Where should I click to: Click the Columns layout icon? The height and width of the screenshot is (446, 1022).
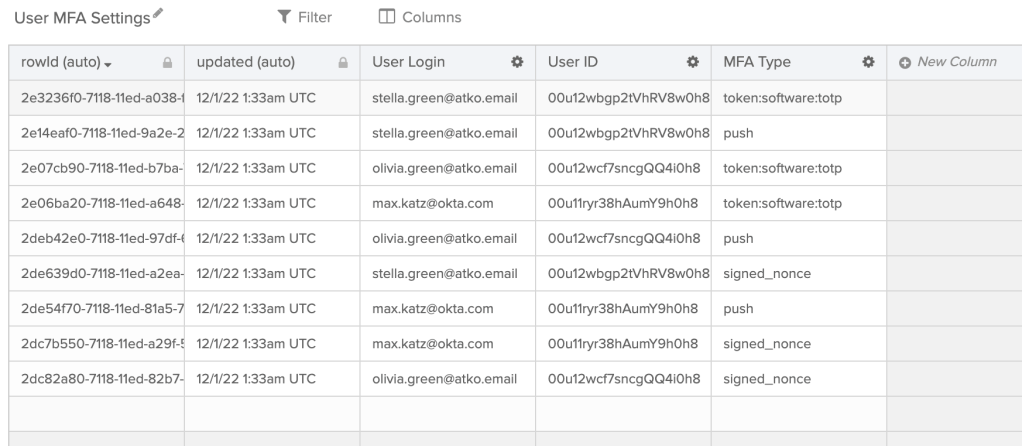coord(386,17)
